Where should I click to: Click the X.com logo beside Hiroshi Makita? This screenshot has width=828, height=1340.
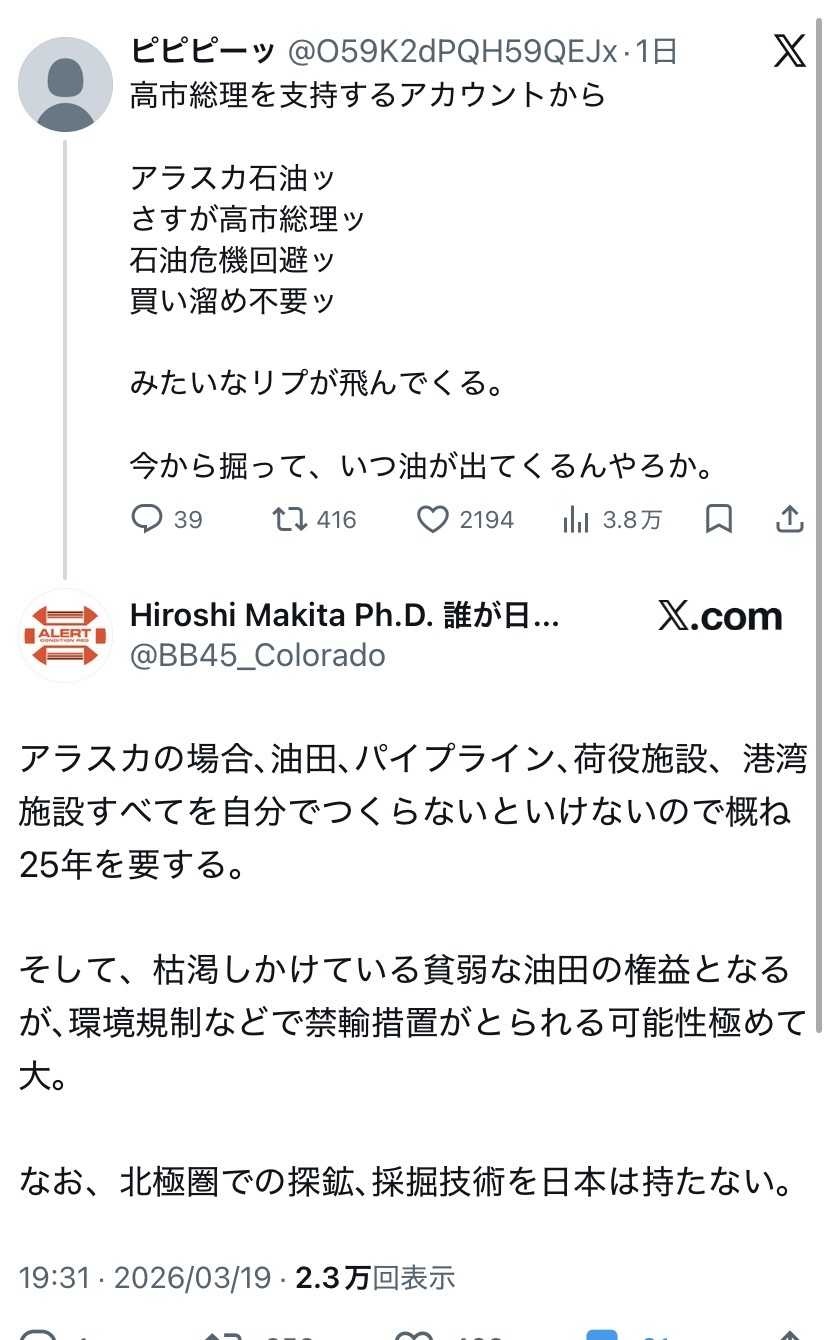click(x=720, y=616)
